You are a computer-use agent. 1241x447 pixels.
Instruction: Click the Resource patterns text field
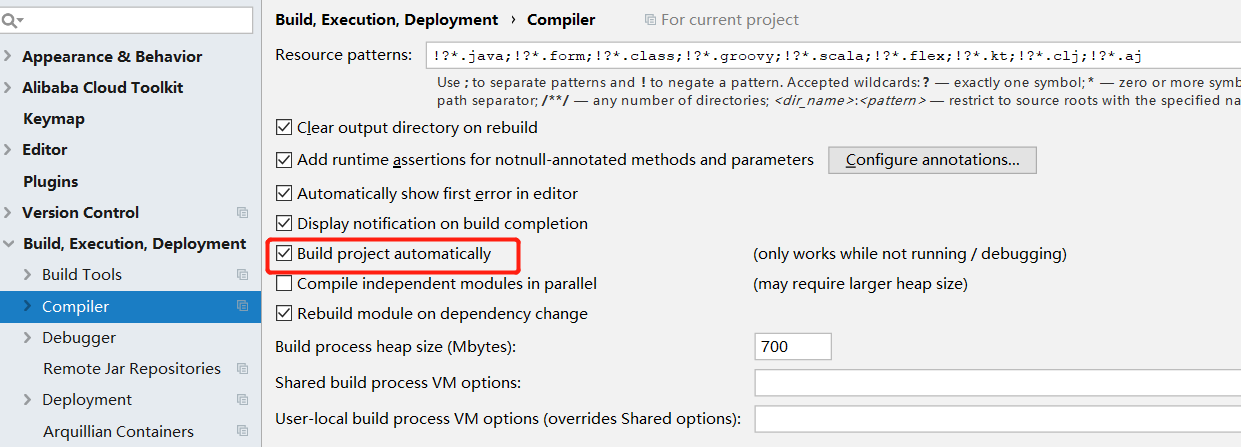pos(830,55)
